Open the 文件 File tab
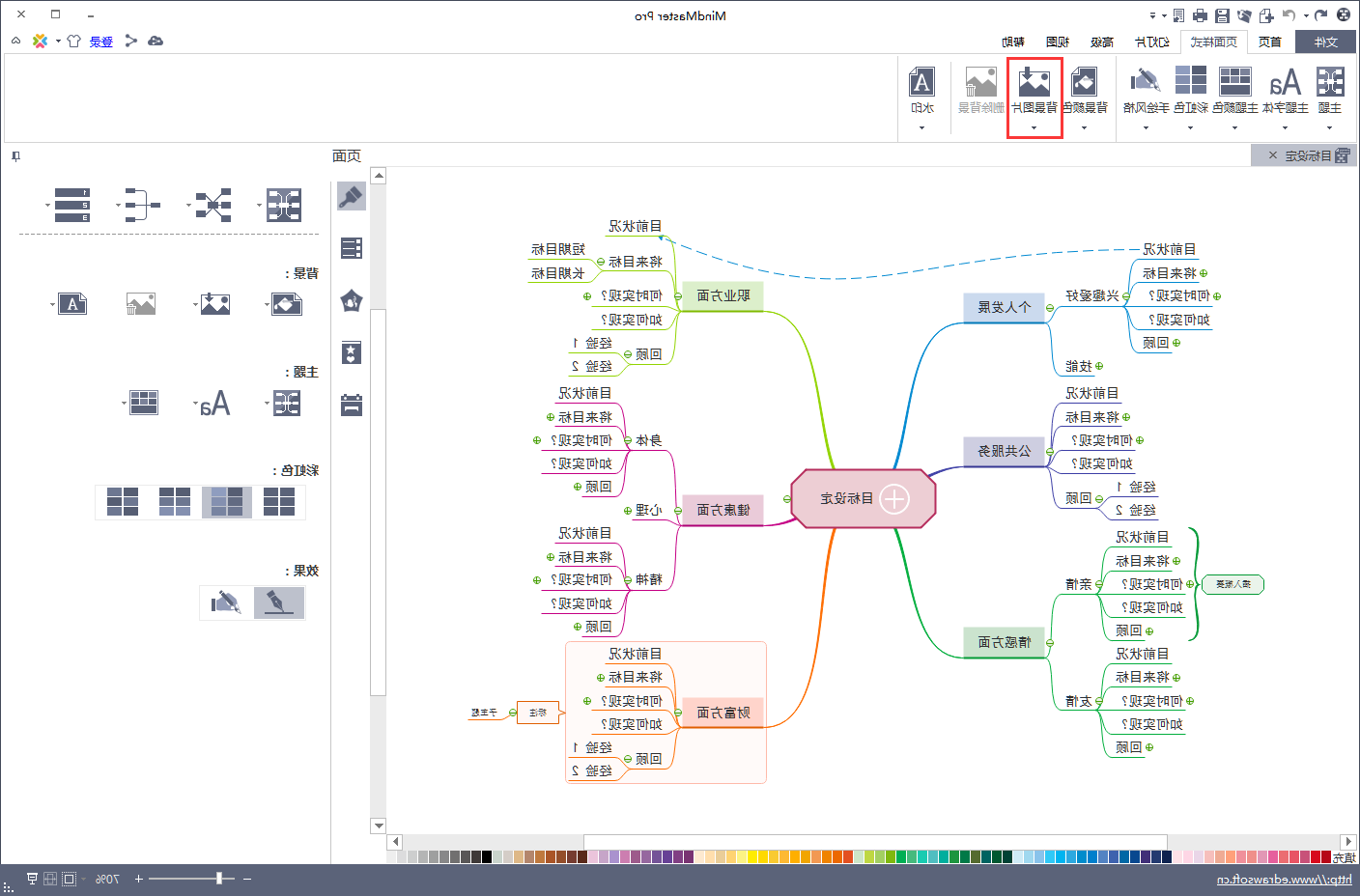 1326,42
